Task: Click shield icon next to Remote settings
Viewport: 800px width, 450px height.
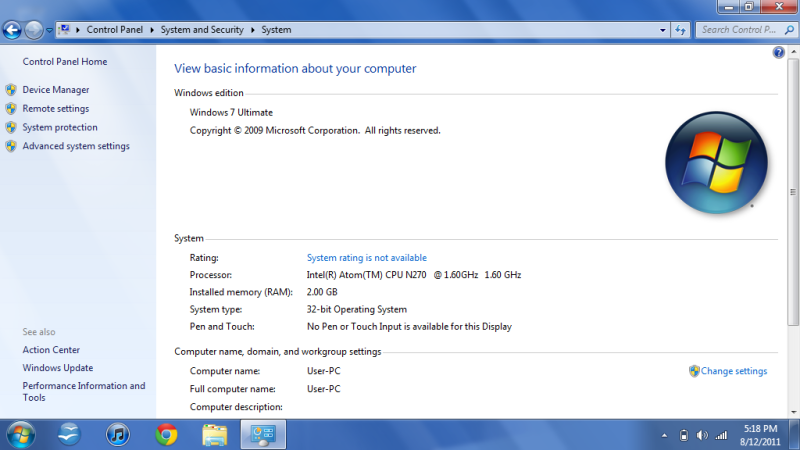Action: click(11, 109)
